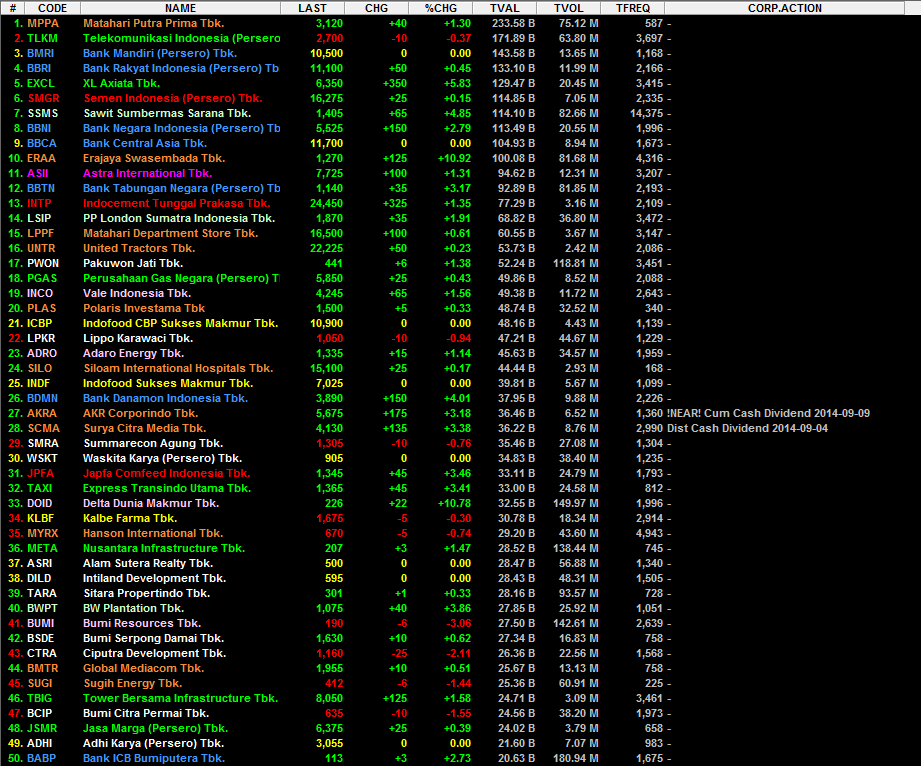Sort by the %CHG column header
The width and height of the screenshot is (921, 766).
[x=441, y=8]
